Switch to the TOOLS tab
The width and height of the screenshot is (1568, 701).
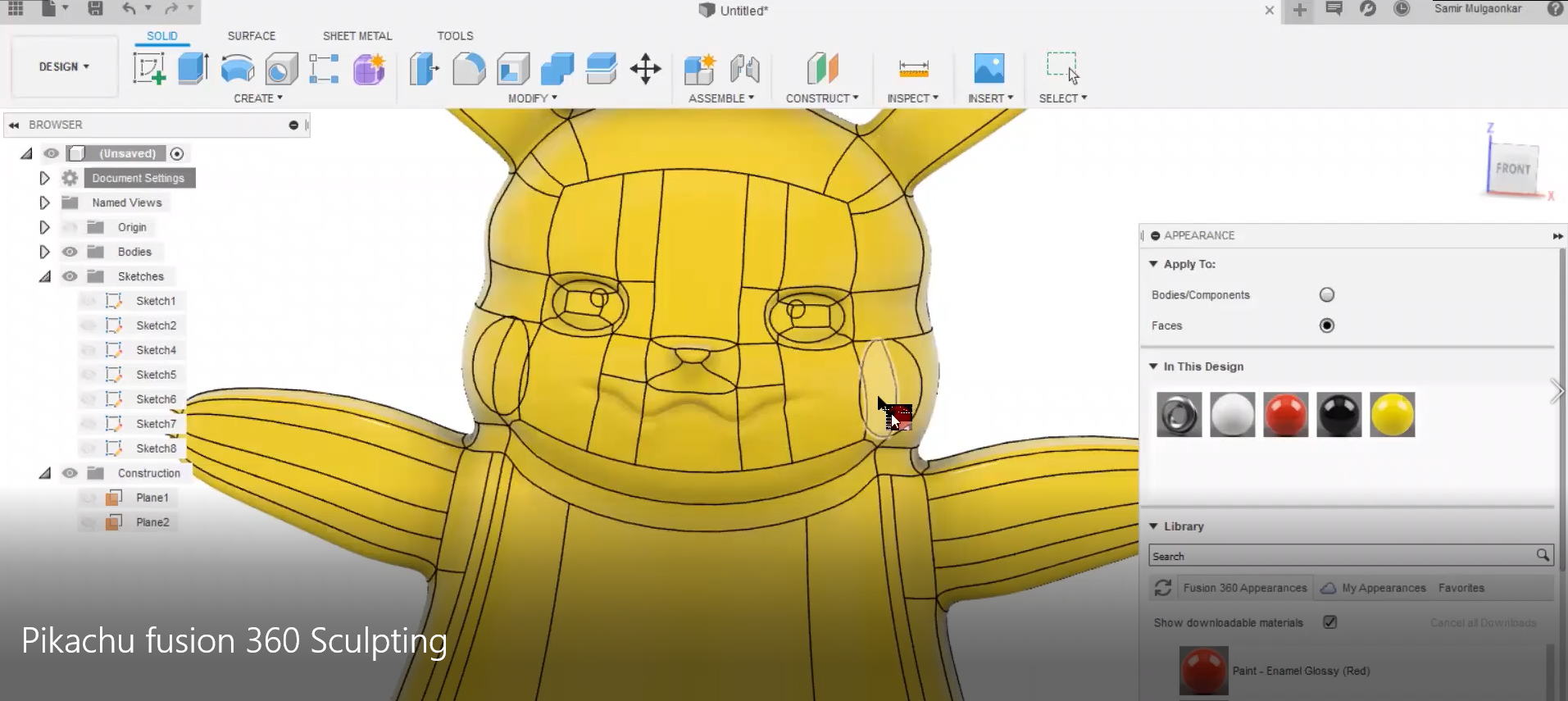(455, 36)
